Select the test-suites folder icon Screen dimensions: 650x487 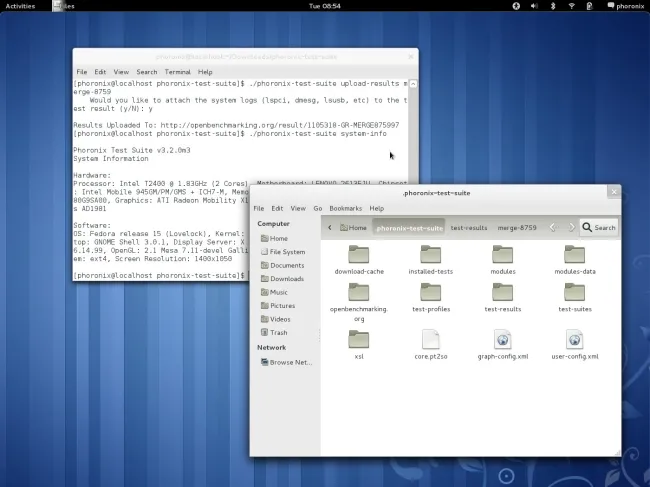pos(575,292)
